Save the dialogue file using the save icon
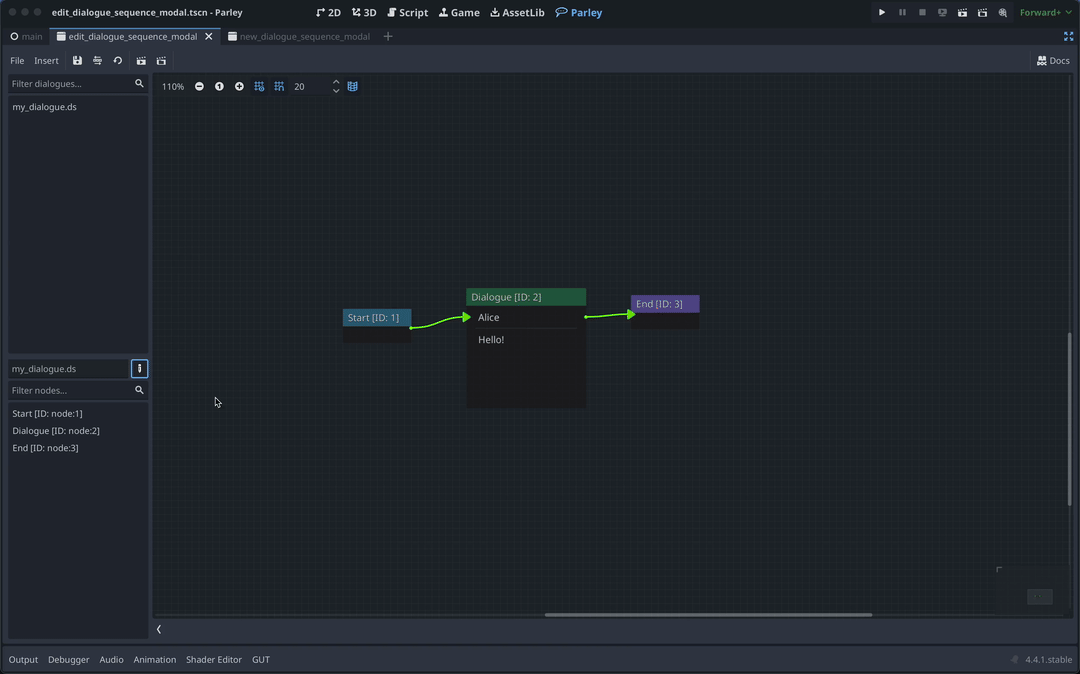Screen dimensions: 1080x674 77,60
